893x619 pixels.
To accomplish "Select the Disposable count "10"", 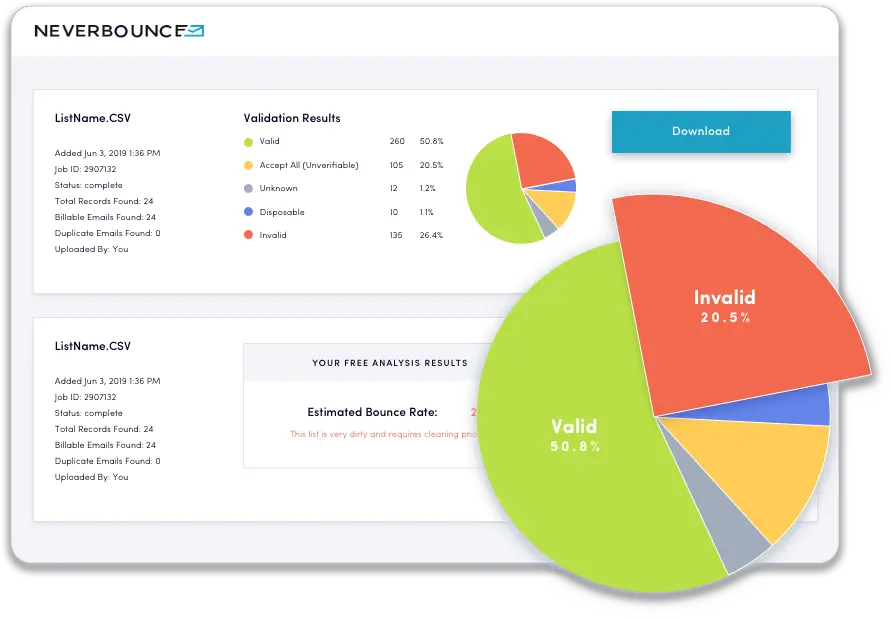I will tap(394, 212).
